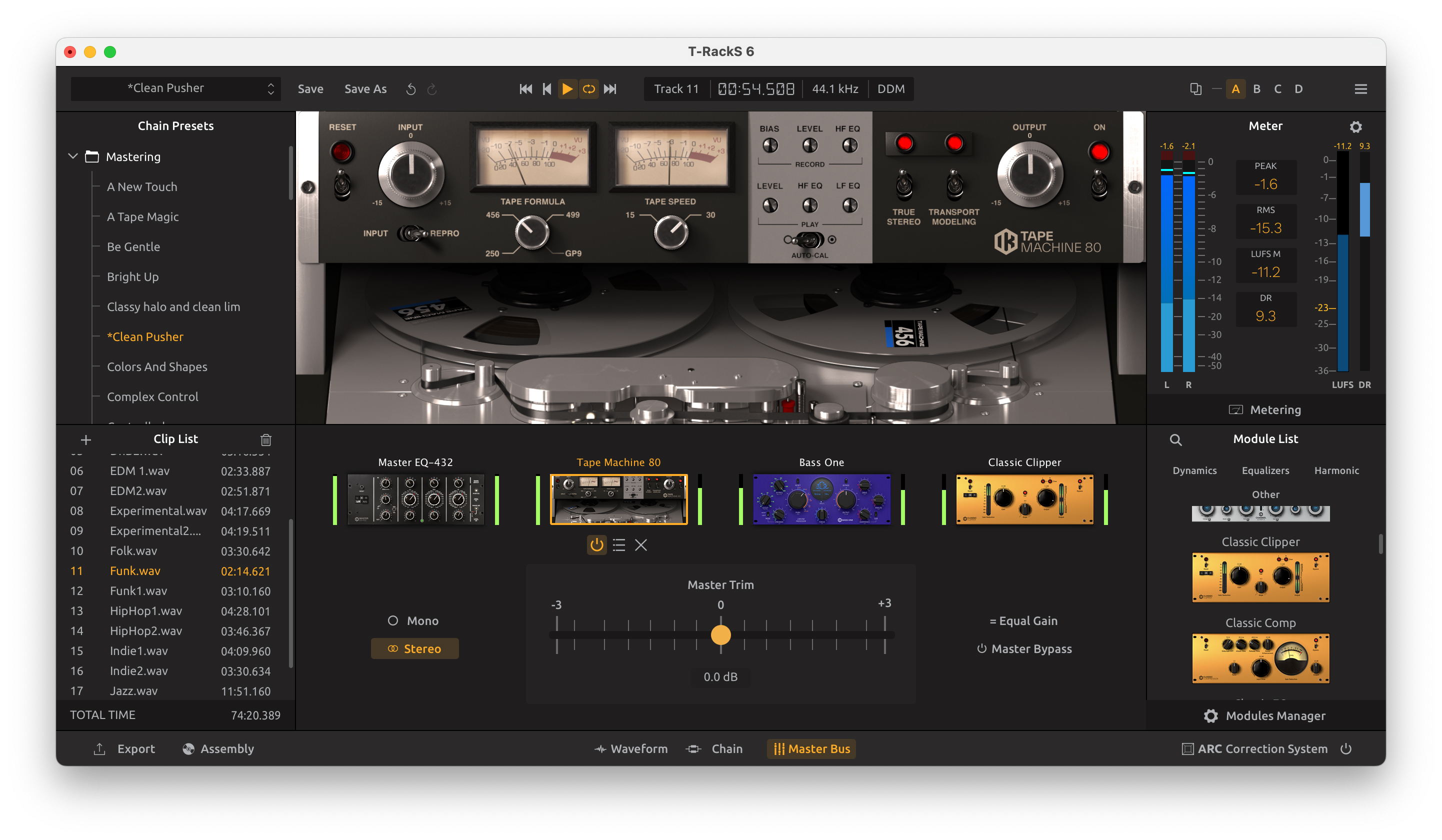Open the Module List search icon

coord(1175,439)
